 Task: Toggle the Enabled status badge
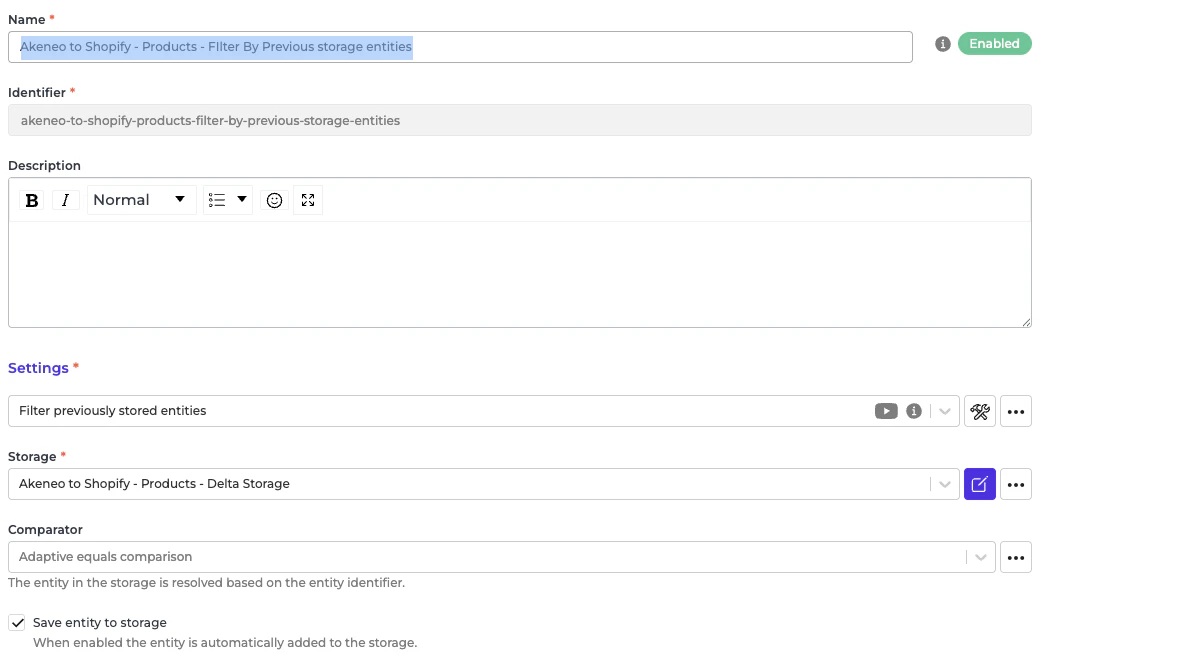point(994,44)
